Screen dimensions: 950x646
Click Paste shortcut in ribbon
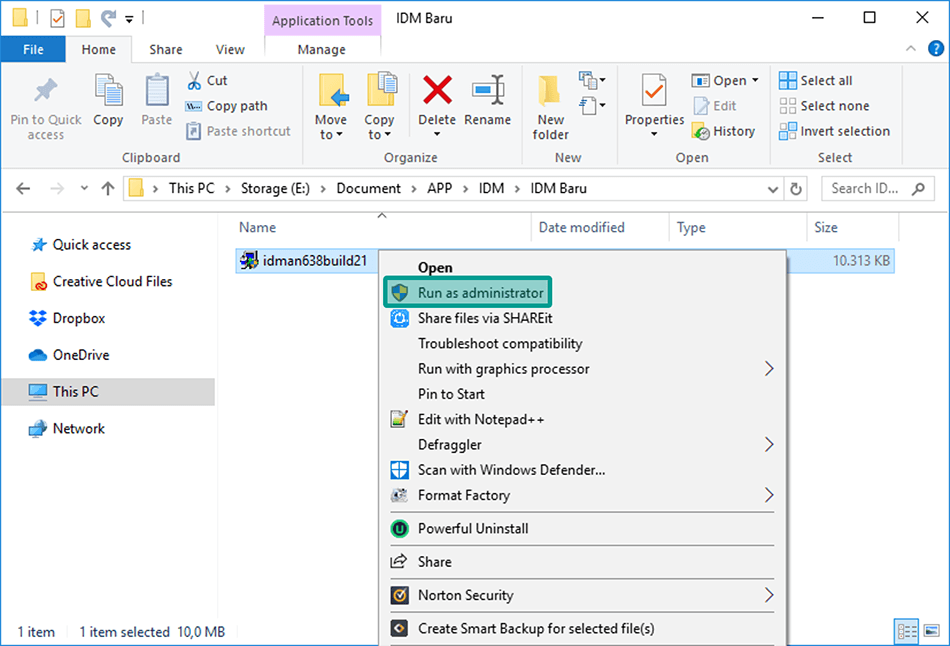238,132
